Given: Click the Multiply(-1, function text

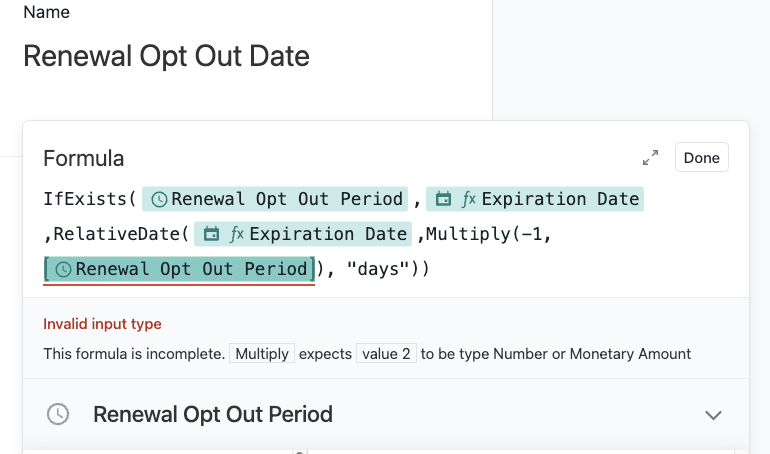Looking at the screenshot, I should (484, 234).
